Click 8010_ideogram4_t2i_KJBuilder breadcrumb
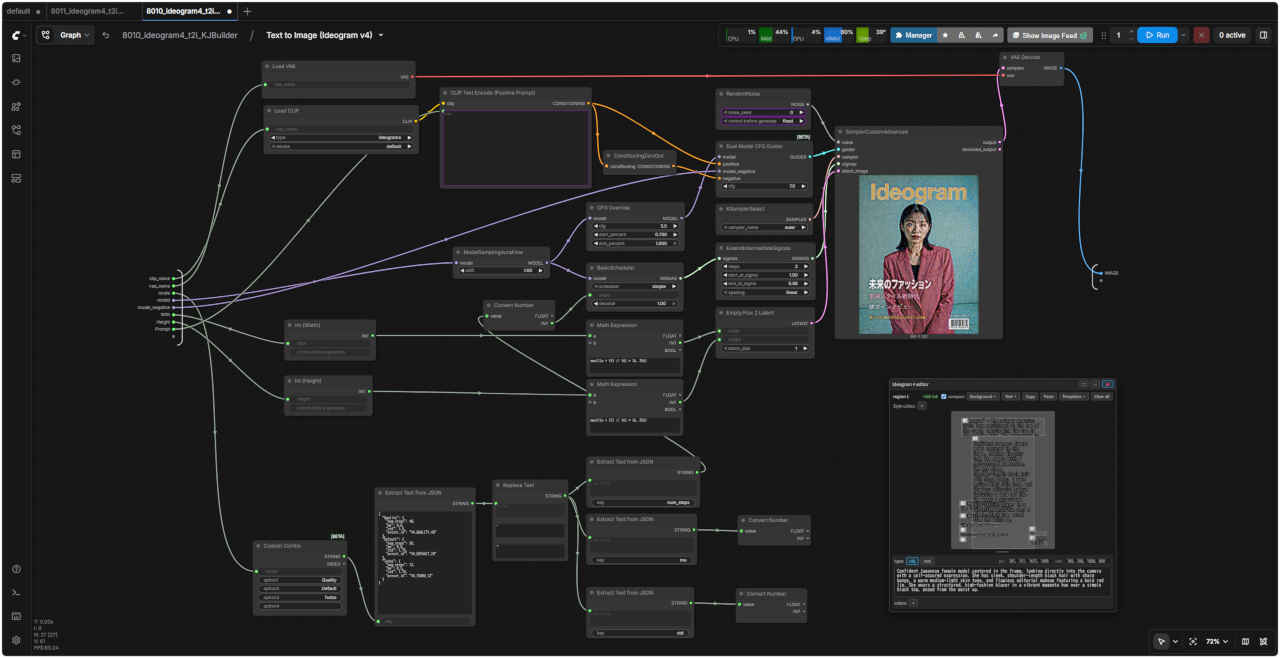Screen dimensions: 1280x658 tap(178, 35)
